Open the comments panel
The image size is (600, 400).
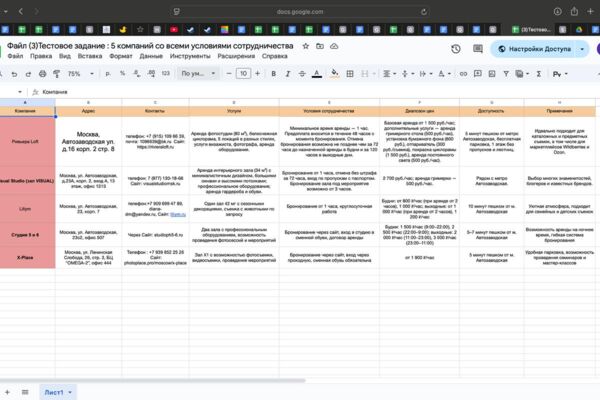click(478, 49)
